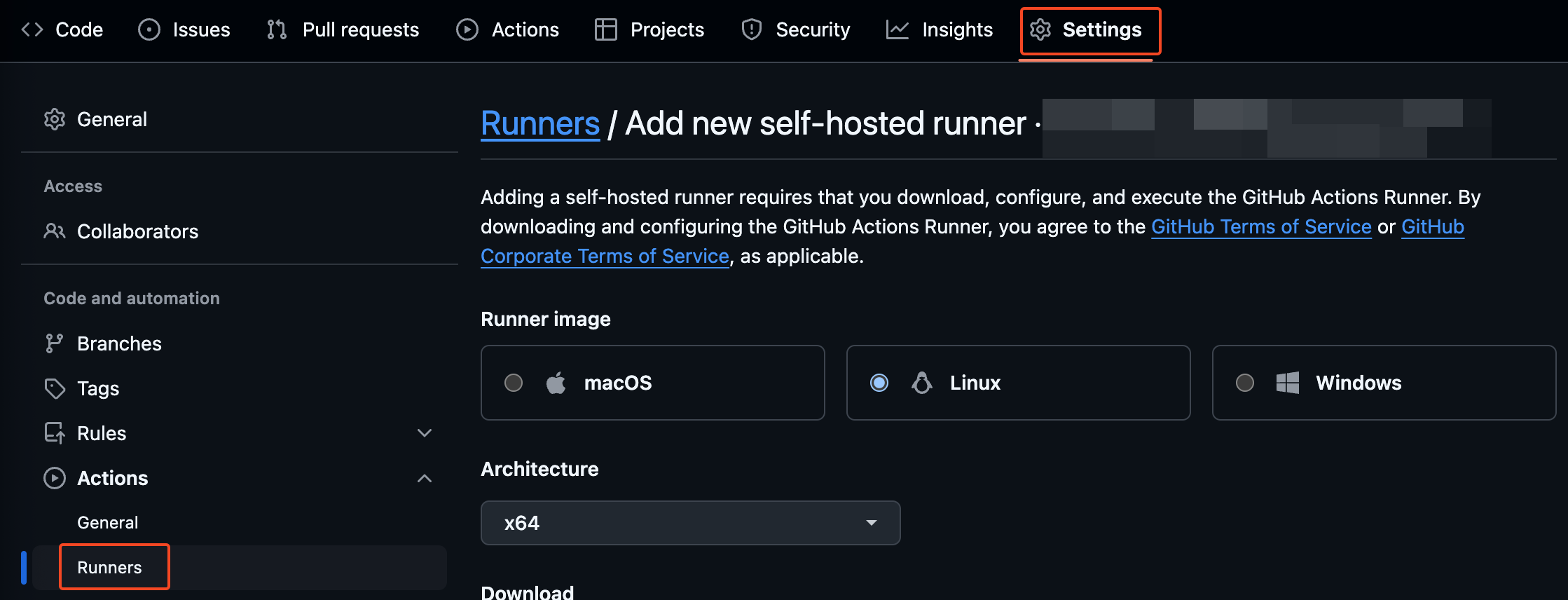The height and width of the screenshot is (600, 1568).
Task: Click the Add new self-hosted runner title
Action: click(x=825, y=123)
